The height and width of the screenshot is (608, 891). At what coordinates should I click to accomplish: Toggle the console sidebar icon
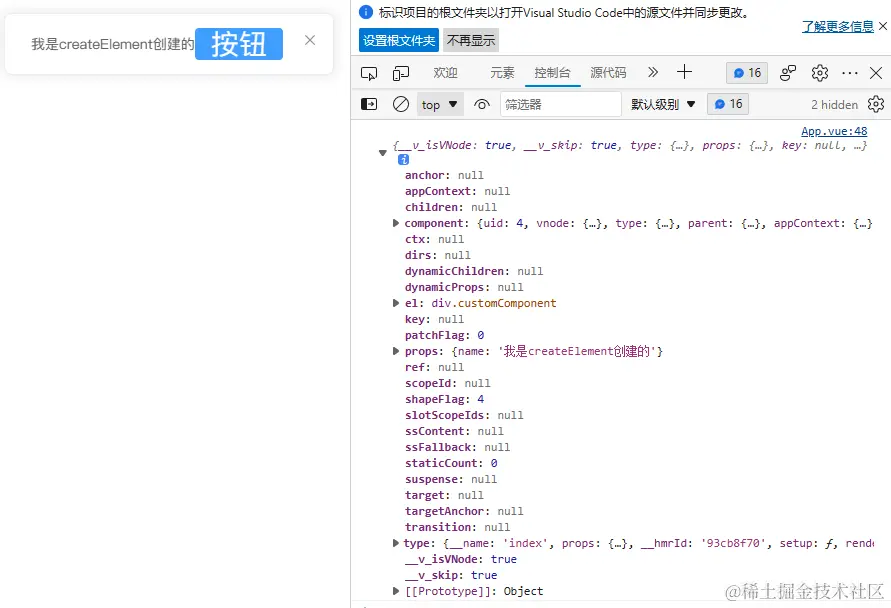(369, 104)
